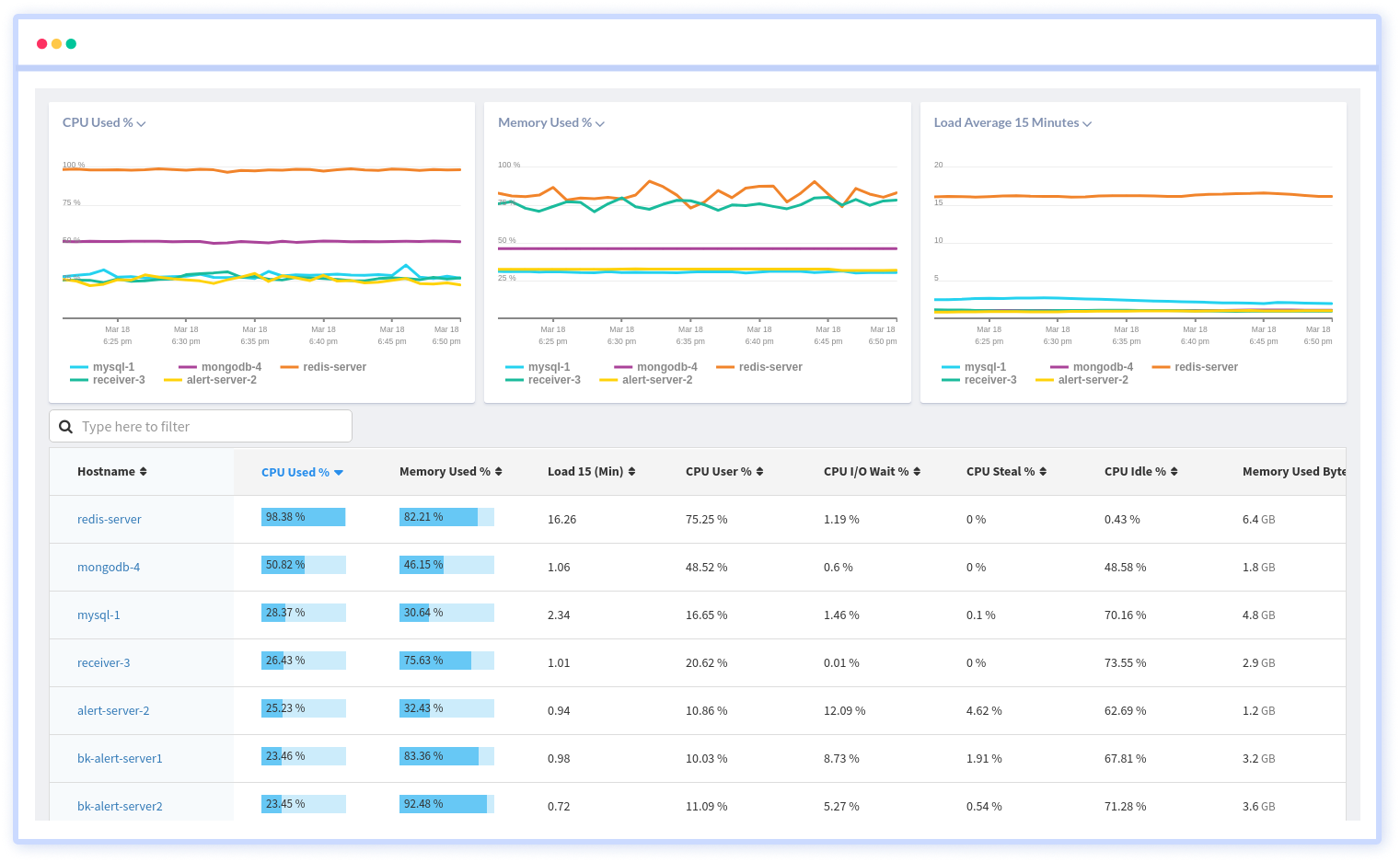Click the sort icon beside Hostname
1400x862 pixels.
[145, 471]
